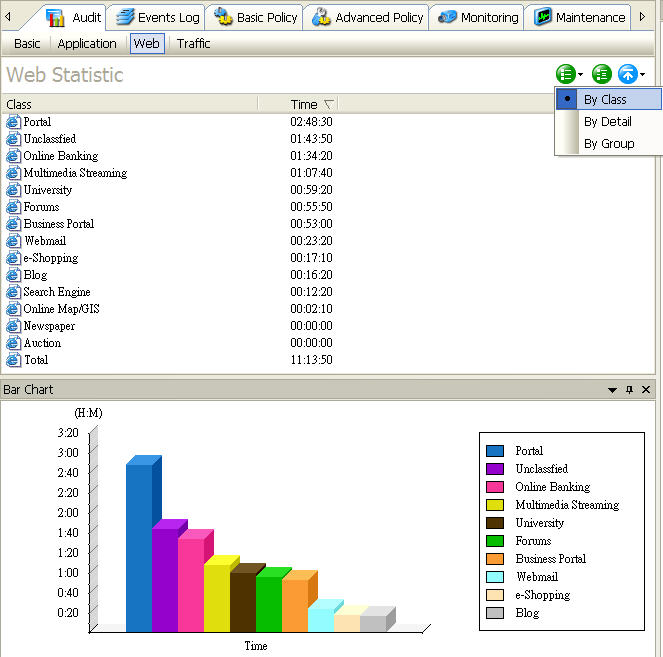The width and height of the screenshot is (663, 657).
Task: Click the left tab scroll arrow
Action: coord(8,17)
